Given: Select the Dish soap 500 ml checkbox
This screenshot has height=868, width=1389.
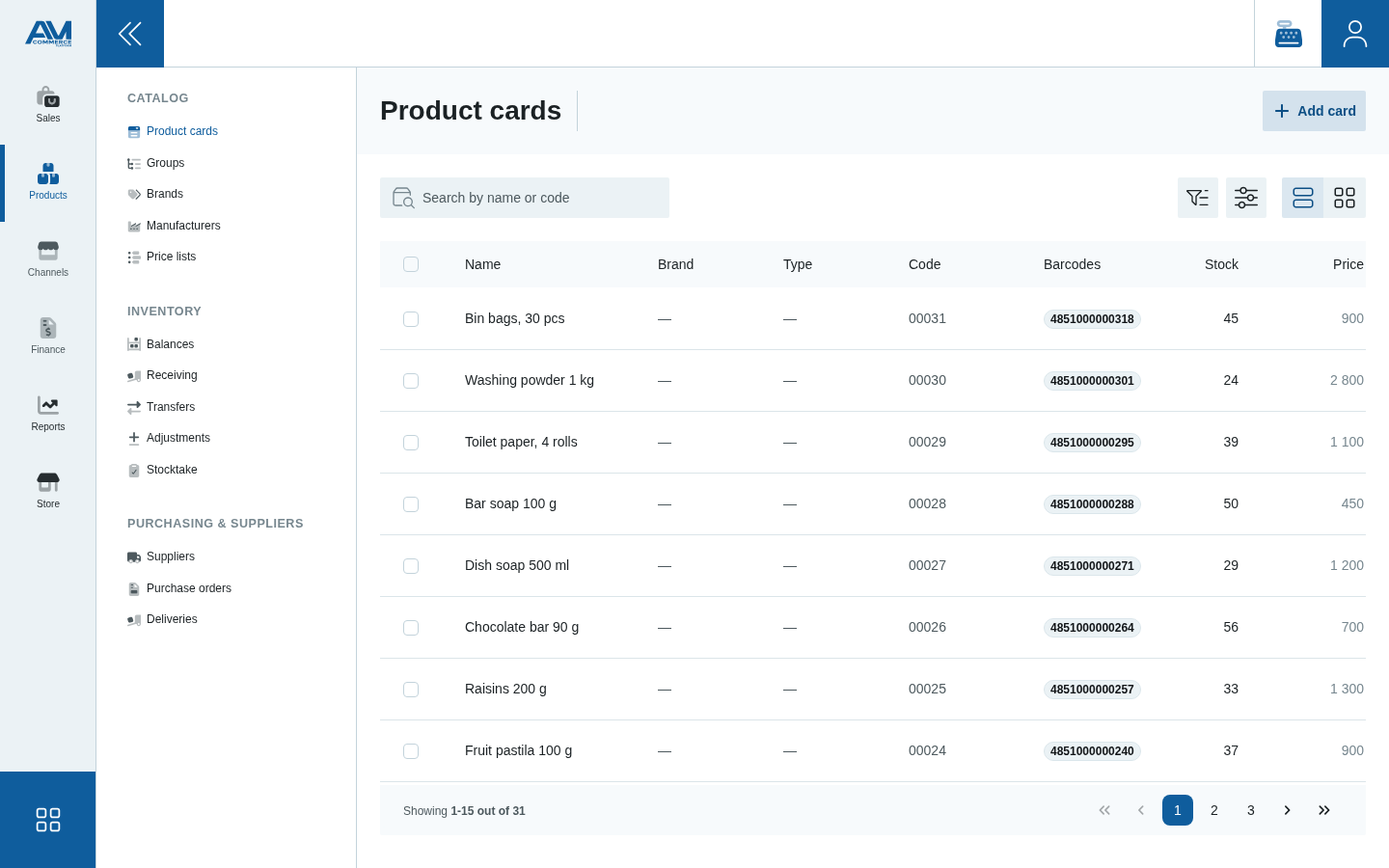Looking at the screenshot, I should pos(411,566).
